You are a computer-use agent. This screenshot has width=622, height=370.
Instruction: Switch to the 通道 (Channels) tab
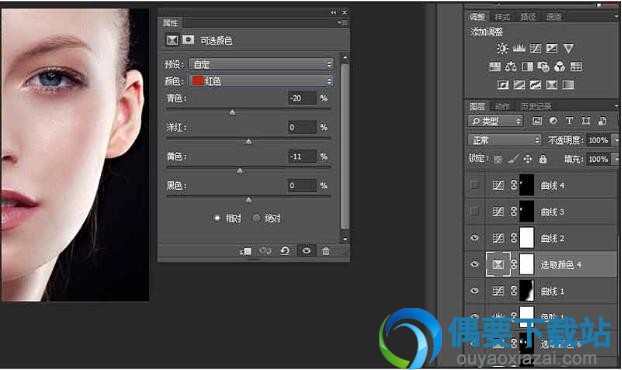point(554,17)
